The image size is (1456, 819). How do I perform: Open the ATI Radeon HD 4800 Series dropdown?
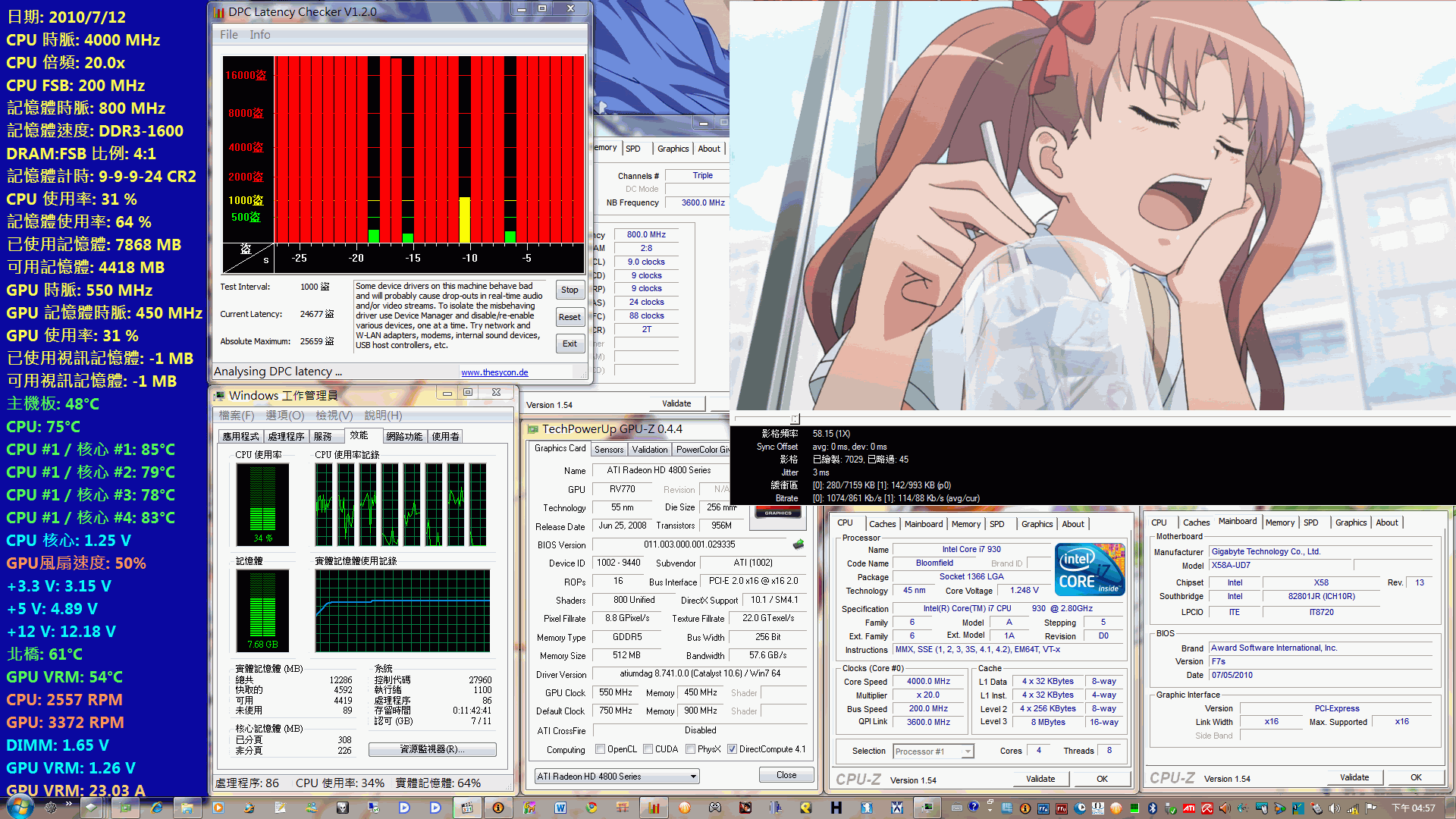tap(617, 777)
